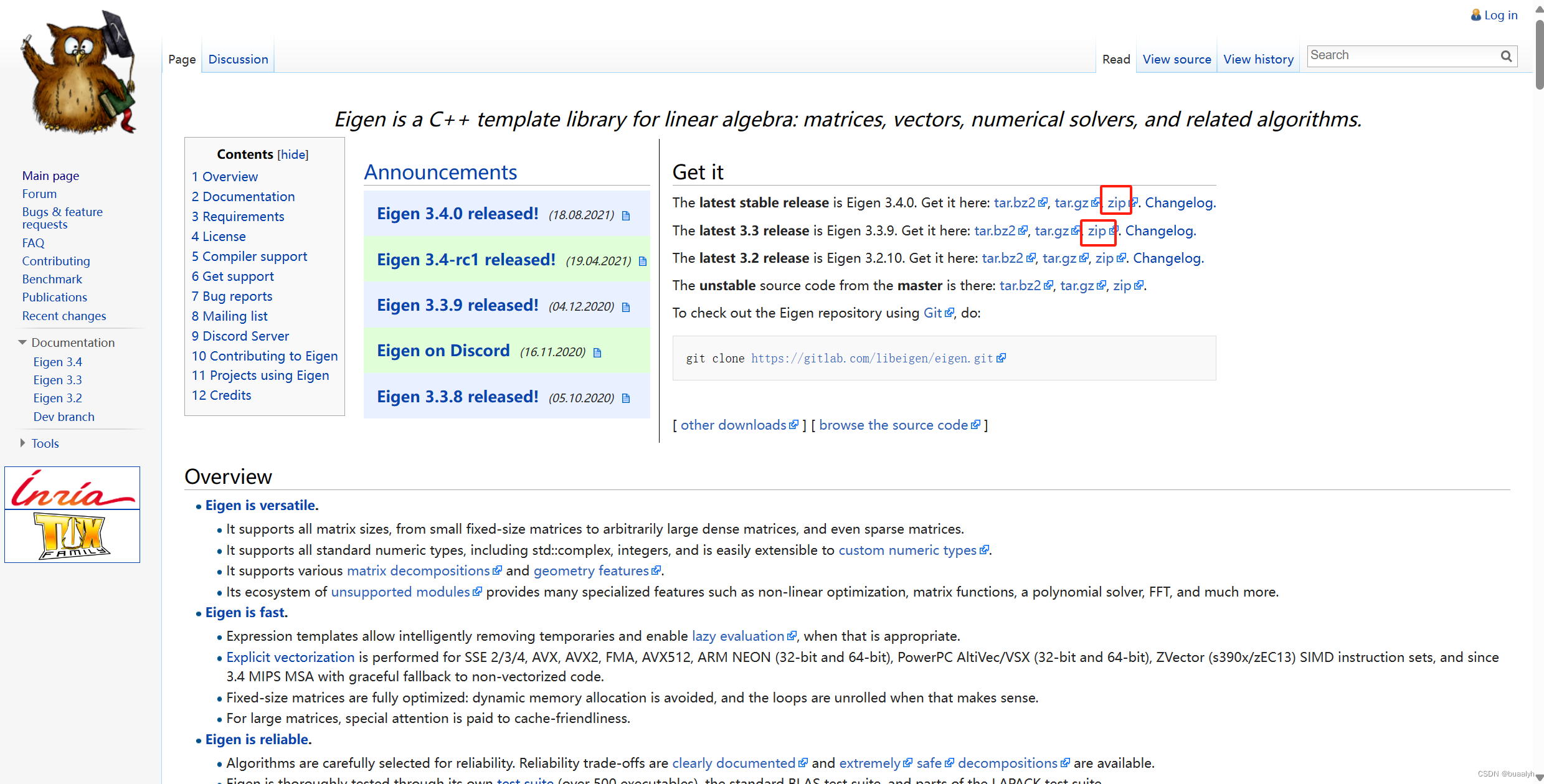
Task: Click the external link icon after the git clone URL
Action: [1000, 357]
